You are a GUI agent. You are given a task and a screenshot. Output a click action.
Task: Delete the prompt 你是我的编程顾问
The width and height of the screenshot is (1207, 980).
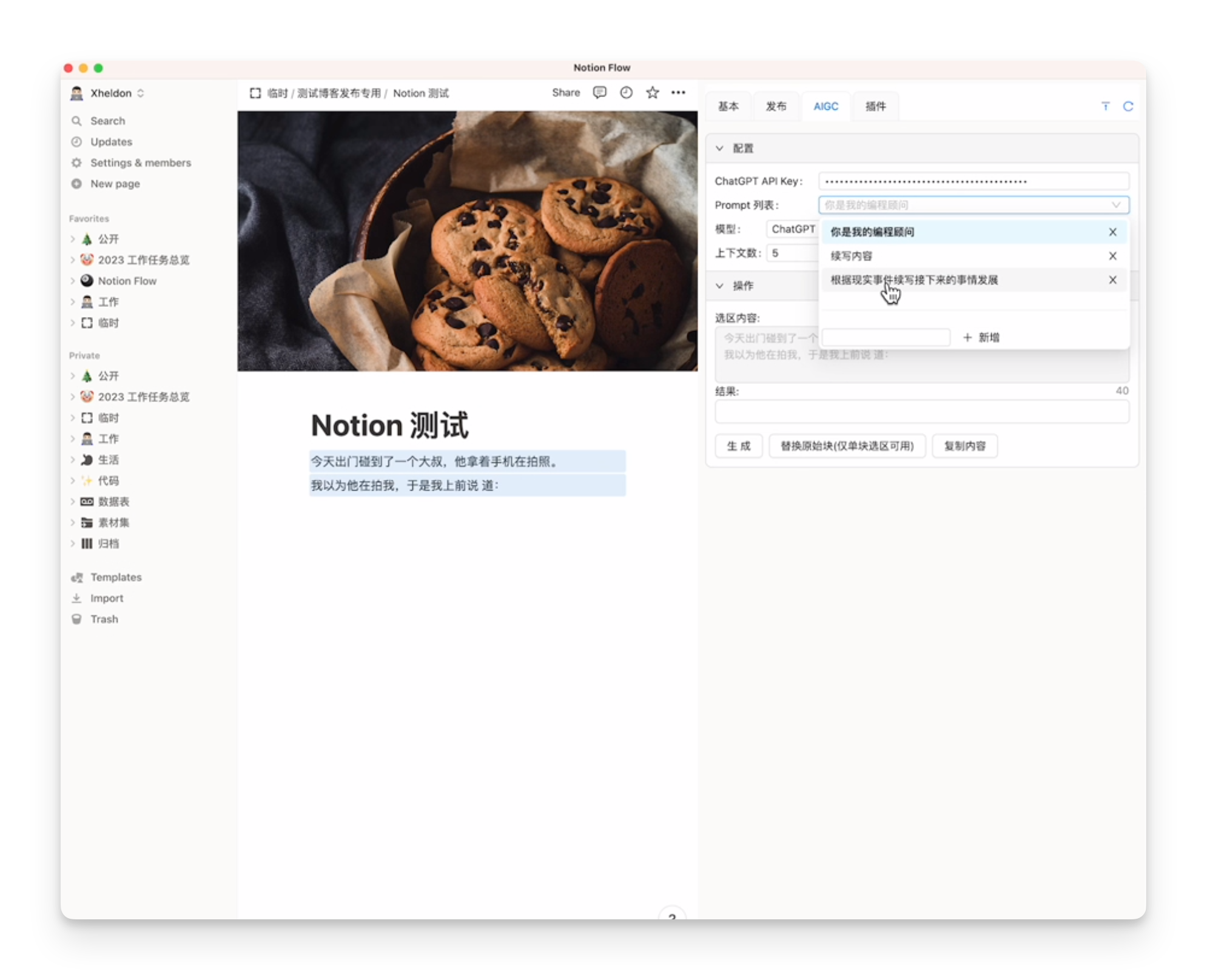point(1112,232)
